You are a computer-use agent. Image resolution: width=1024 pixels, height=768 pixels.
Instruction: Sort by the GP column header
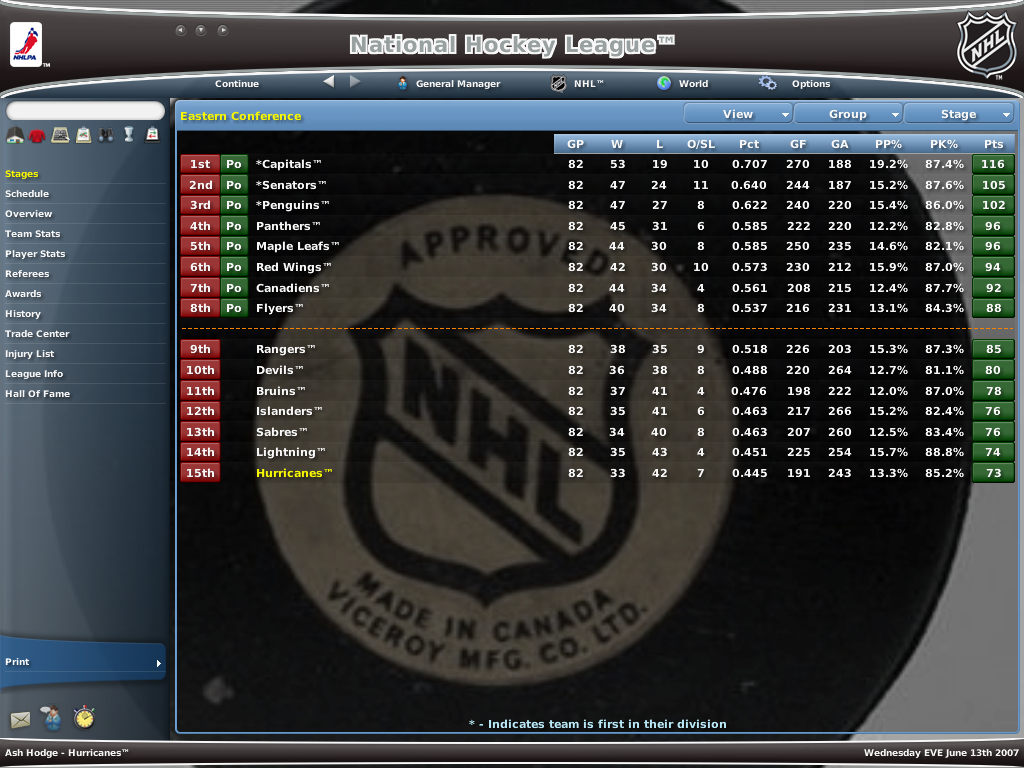coord(575,144)
